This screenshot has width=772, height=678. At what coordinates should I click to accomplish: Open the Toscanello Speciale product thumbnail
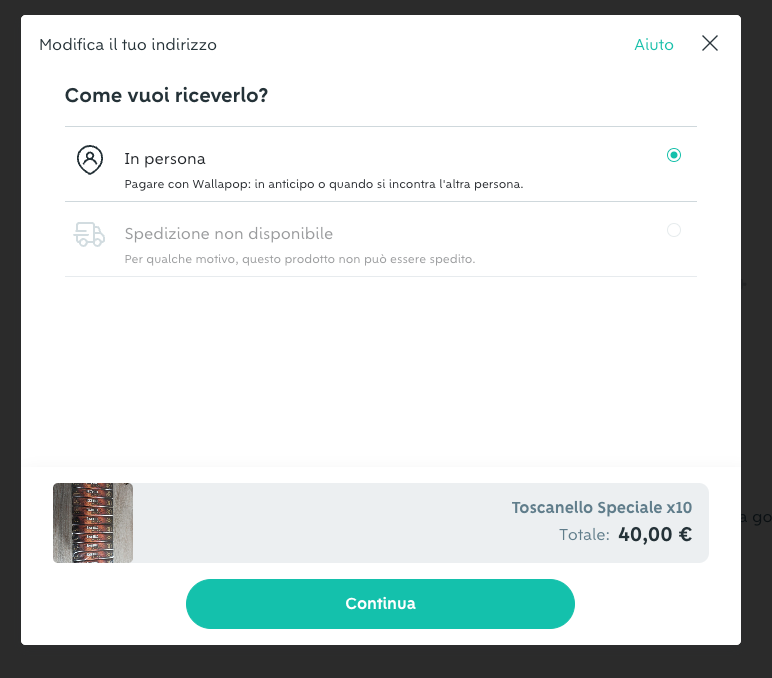(93, 523)
